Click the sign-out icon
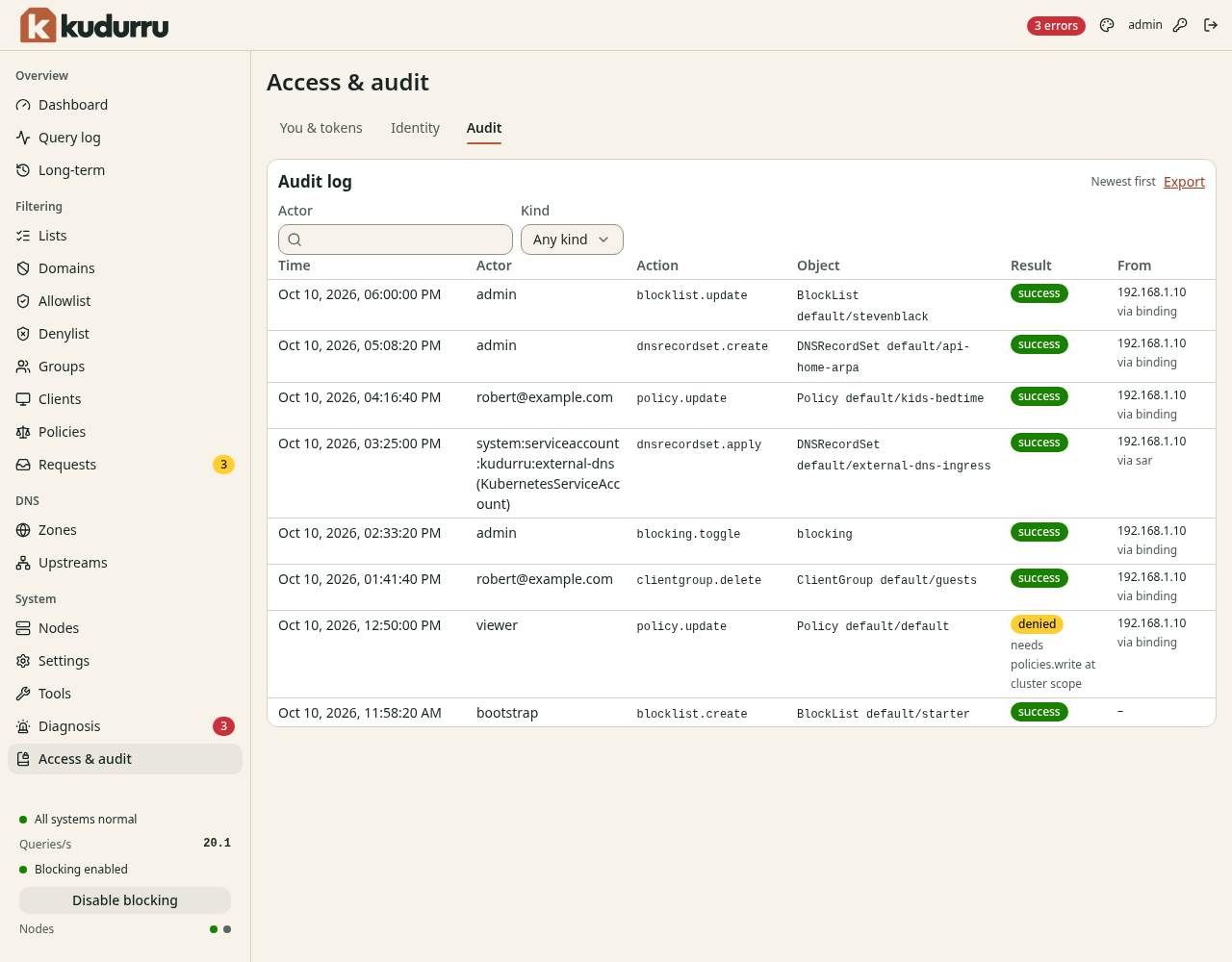This screenshot has width=1232, height=962. click(1211, 25)
